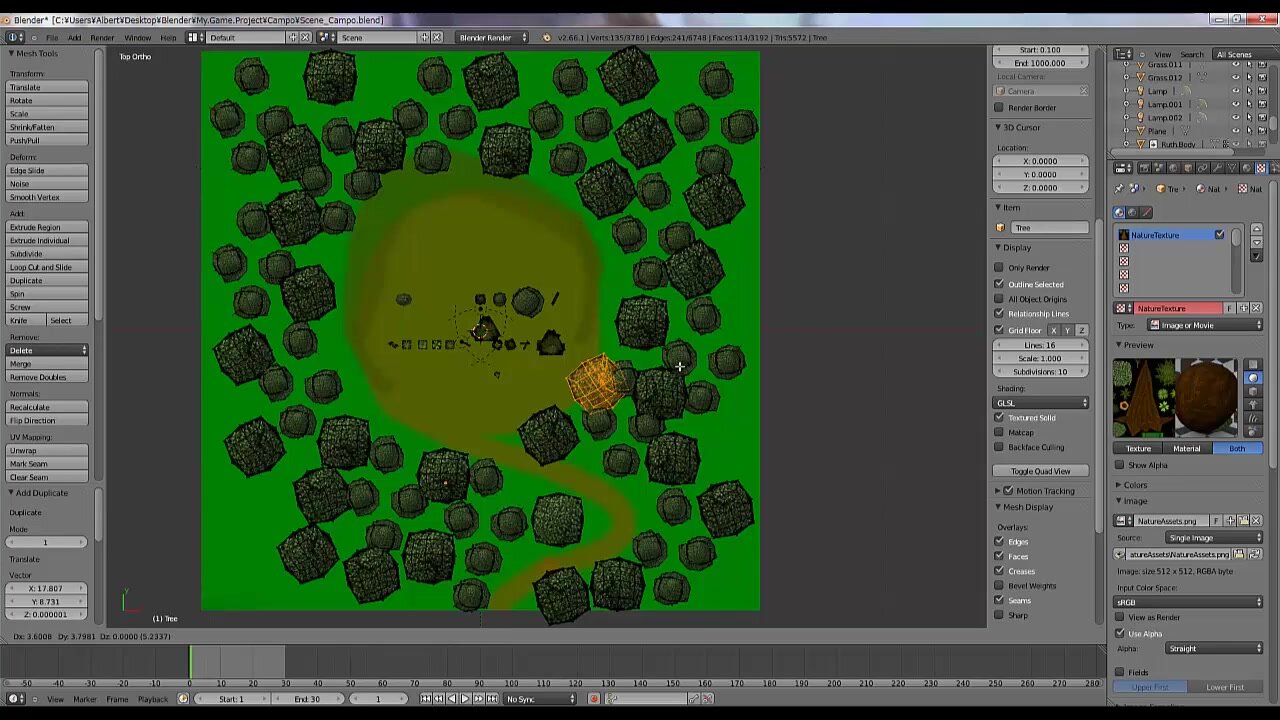Select the Plane object in the outliner

1157,131
